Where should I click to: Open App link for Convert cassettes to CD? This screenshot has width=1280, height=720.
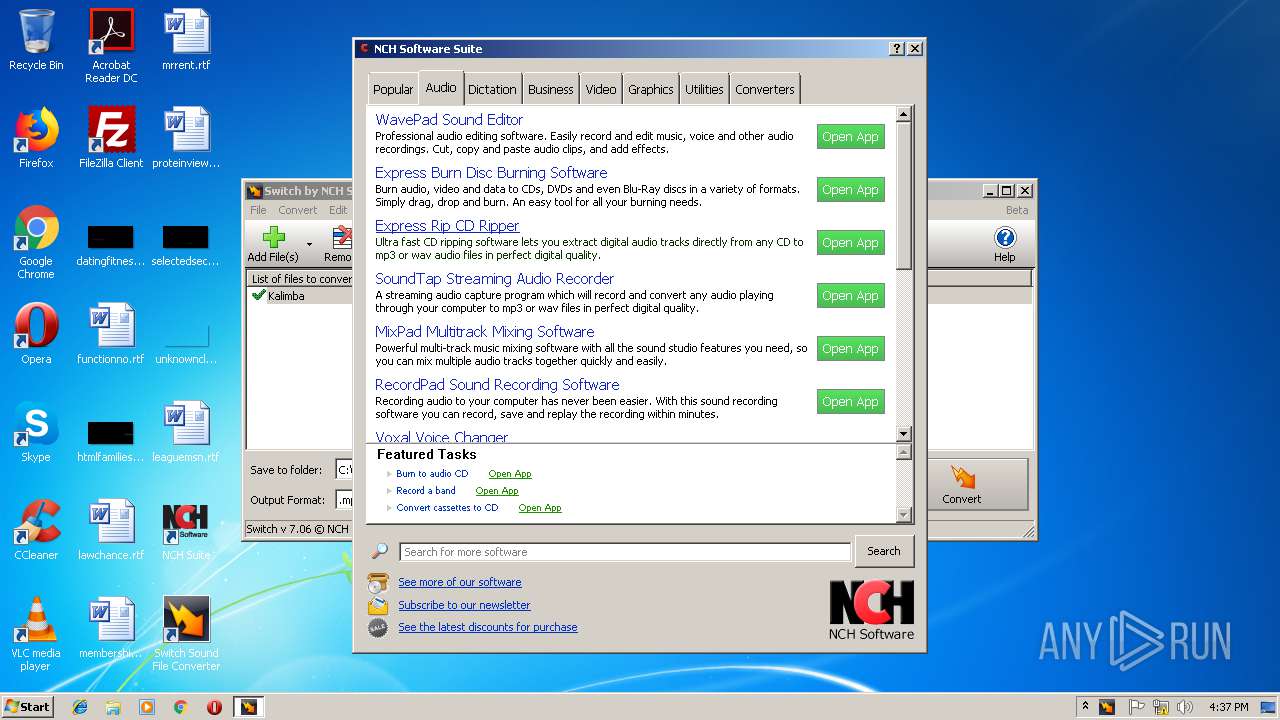click(x=540, y=508)
